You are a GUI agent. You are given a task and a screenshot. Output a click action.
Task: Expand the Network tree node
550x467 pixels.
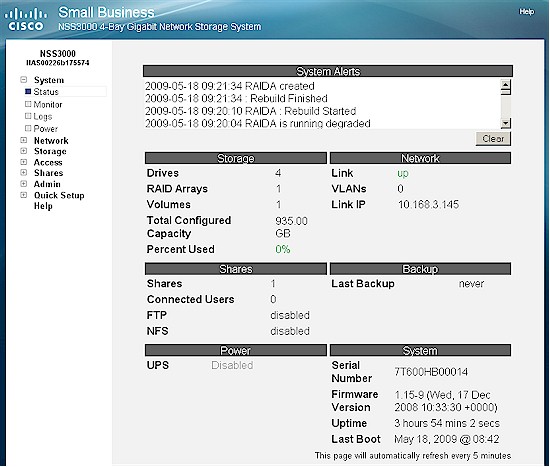(24, 140)
